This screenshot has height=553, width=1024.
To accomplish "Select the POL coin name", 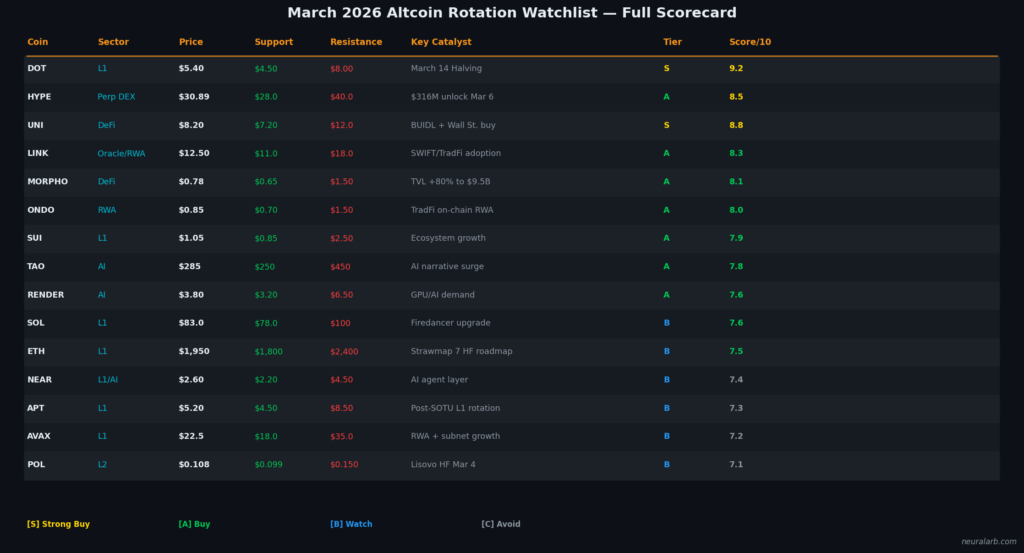I will click(36, 464).
